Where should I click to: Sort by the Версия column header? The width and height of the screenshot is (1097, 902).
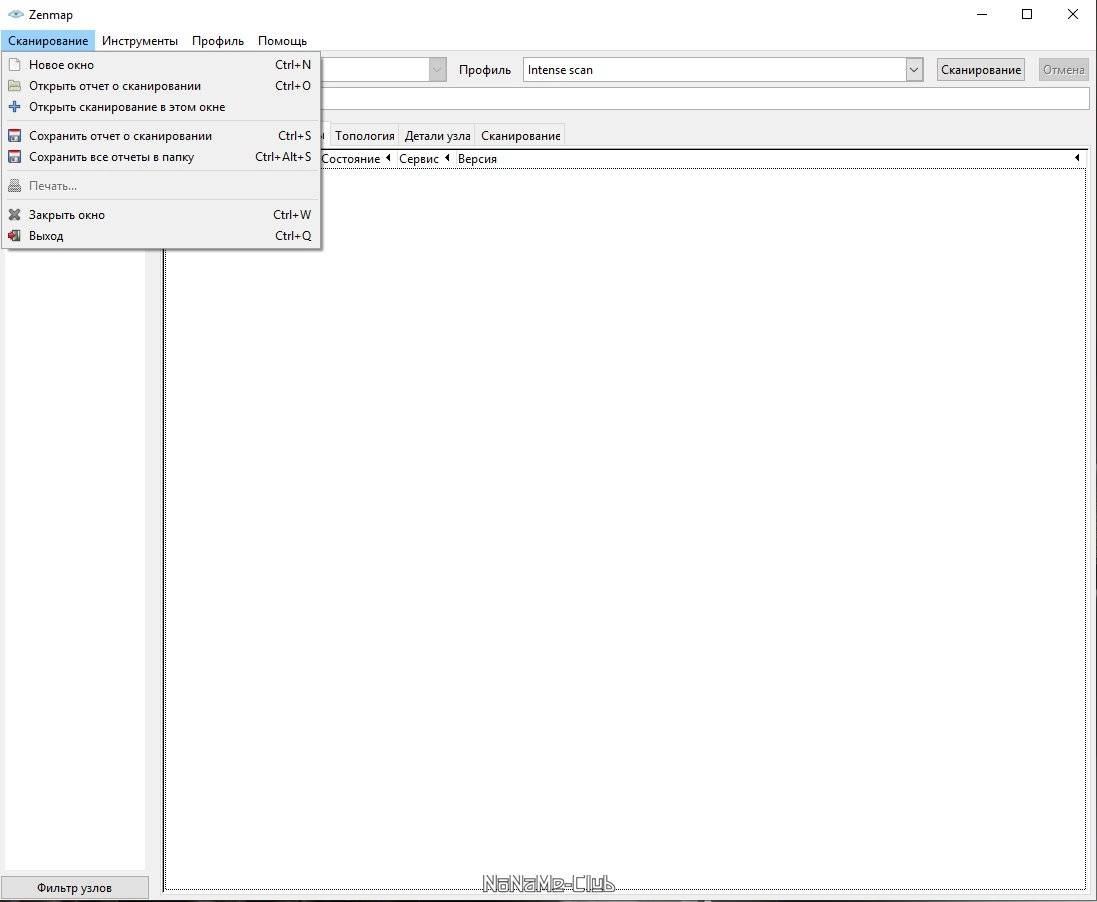click(477, 159)
